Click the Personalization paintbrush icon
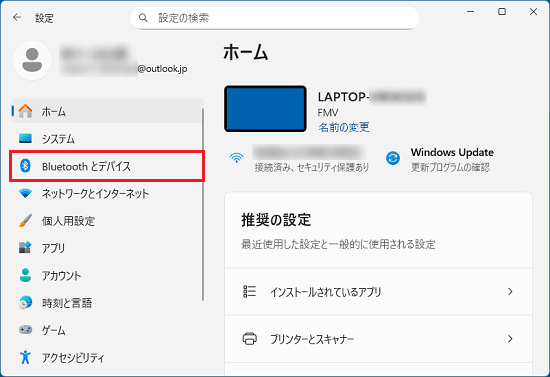The image size is (550, 377). point(25,221)
